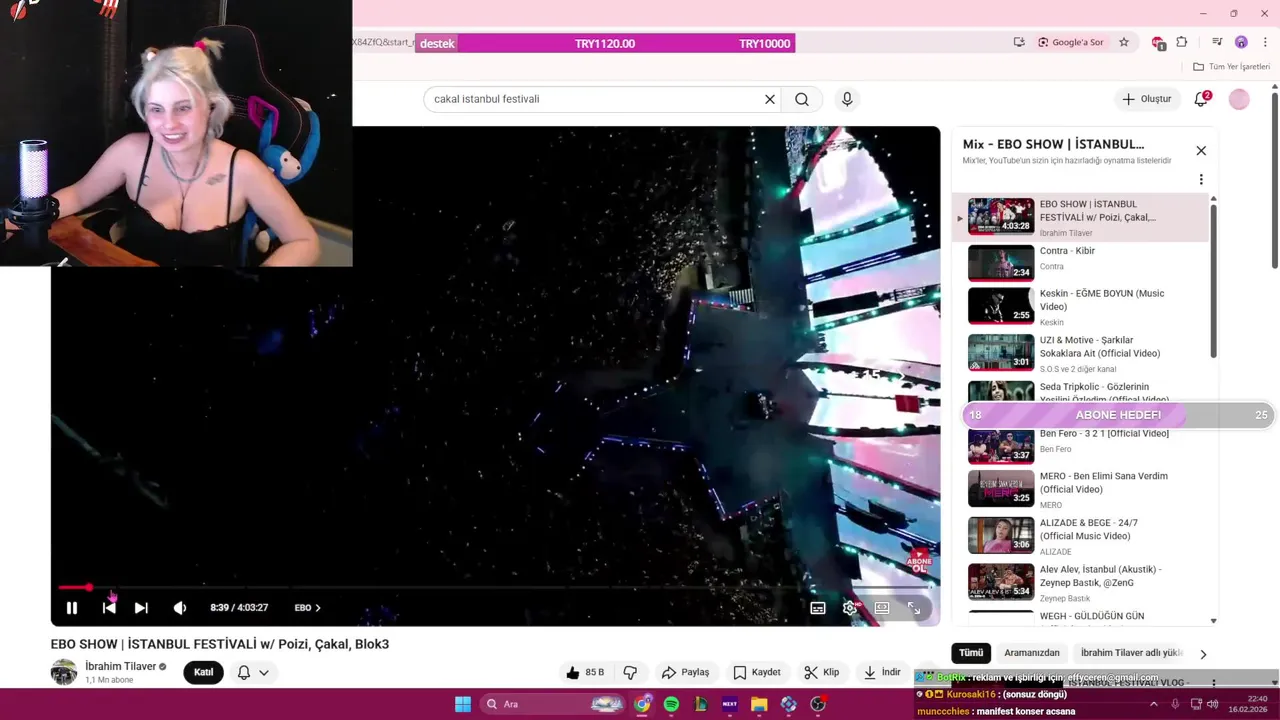Open File Explorer from the taskbar
The image size is (1280, 720).
coord(759,704)
